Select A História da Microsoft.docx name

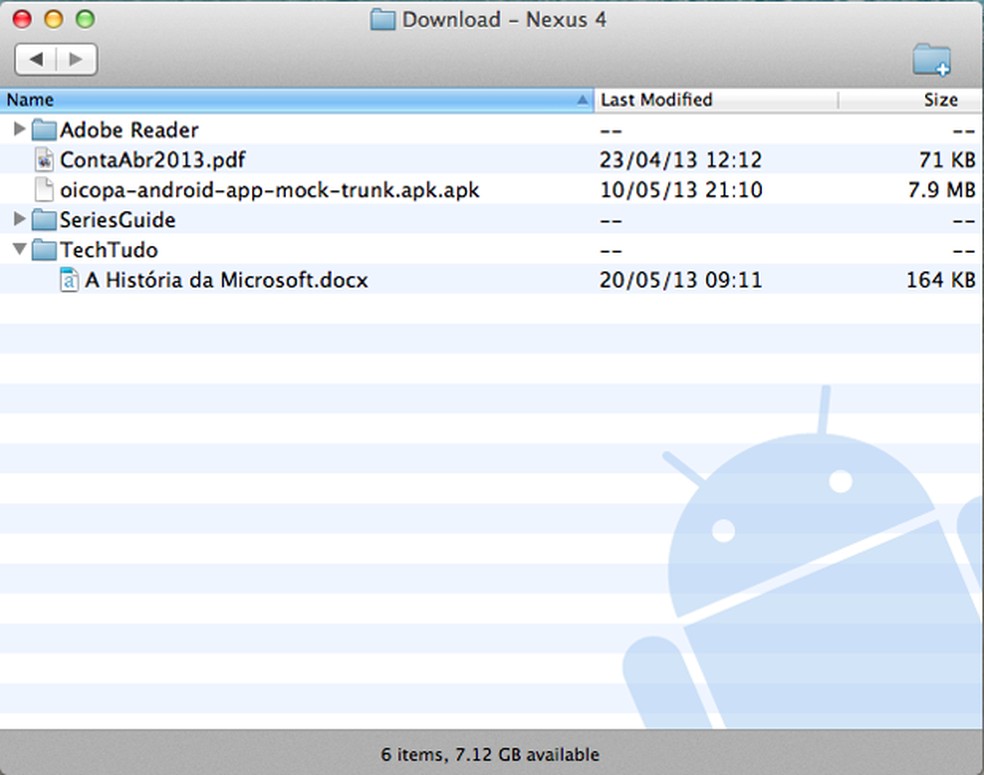[x=226, y=280]
